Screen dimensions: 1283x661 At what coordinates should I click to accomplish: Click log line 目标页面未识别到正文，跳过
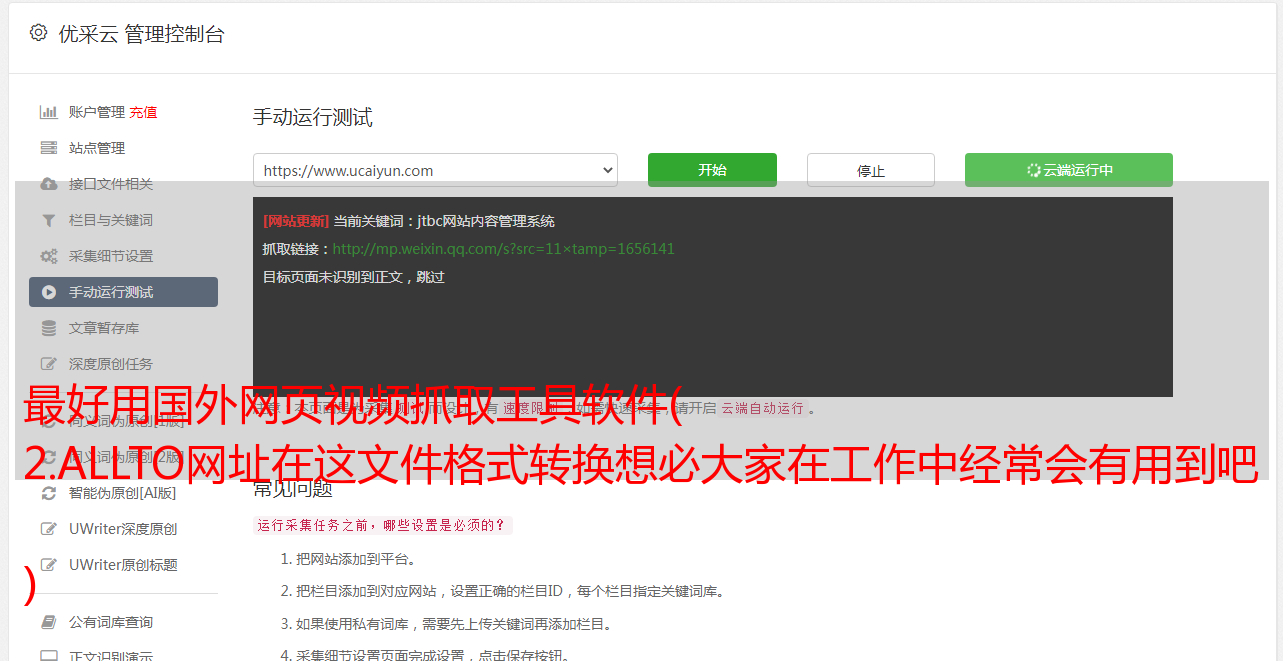point(354,277)
